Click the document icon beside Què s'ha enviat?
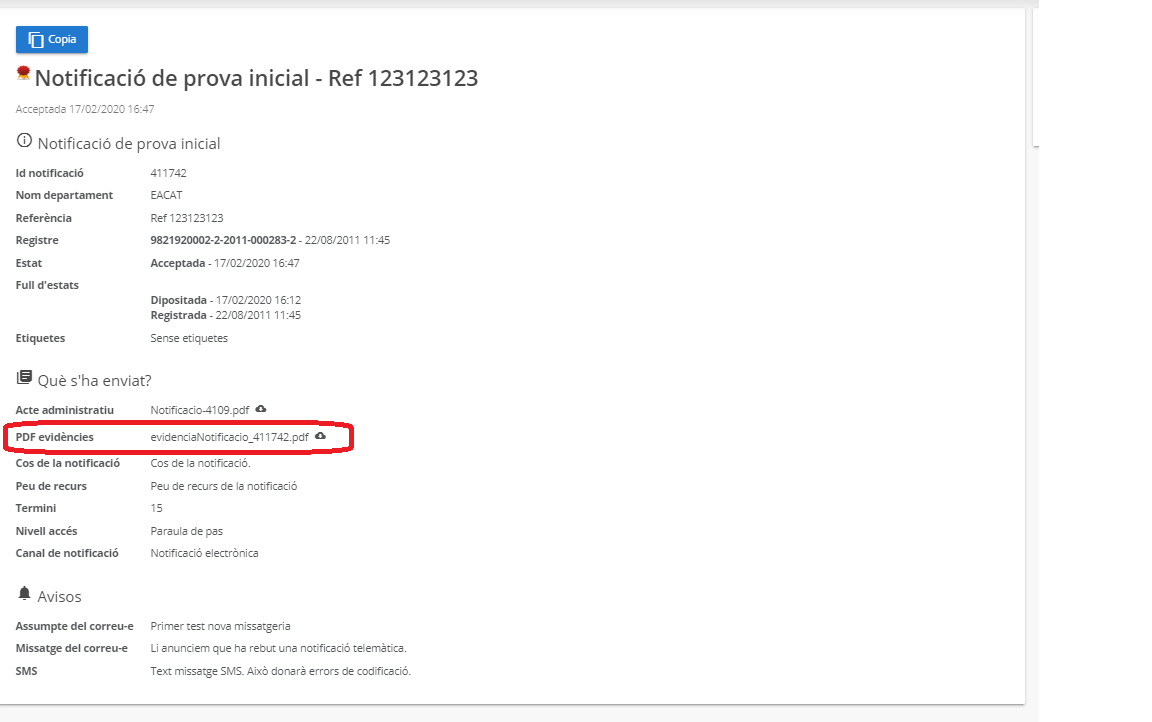This screenshot has width=1152, height=722. pyautogui.click(x=24, y=378)
